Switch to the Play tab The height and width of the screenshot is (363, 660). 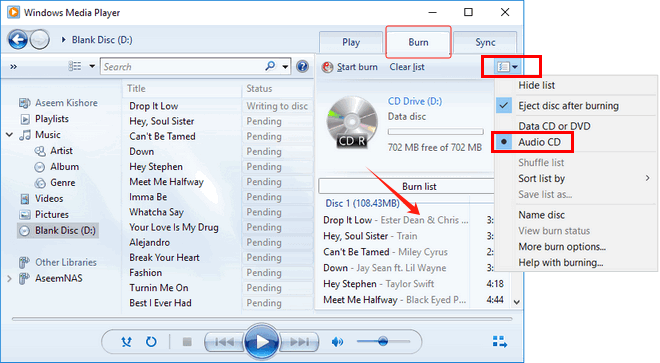(351, 42)
